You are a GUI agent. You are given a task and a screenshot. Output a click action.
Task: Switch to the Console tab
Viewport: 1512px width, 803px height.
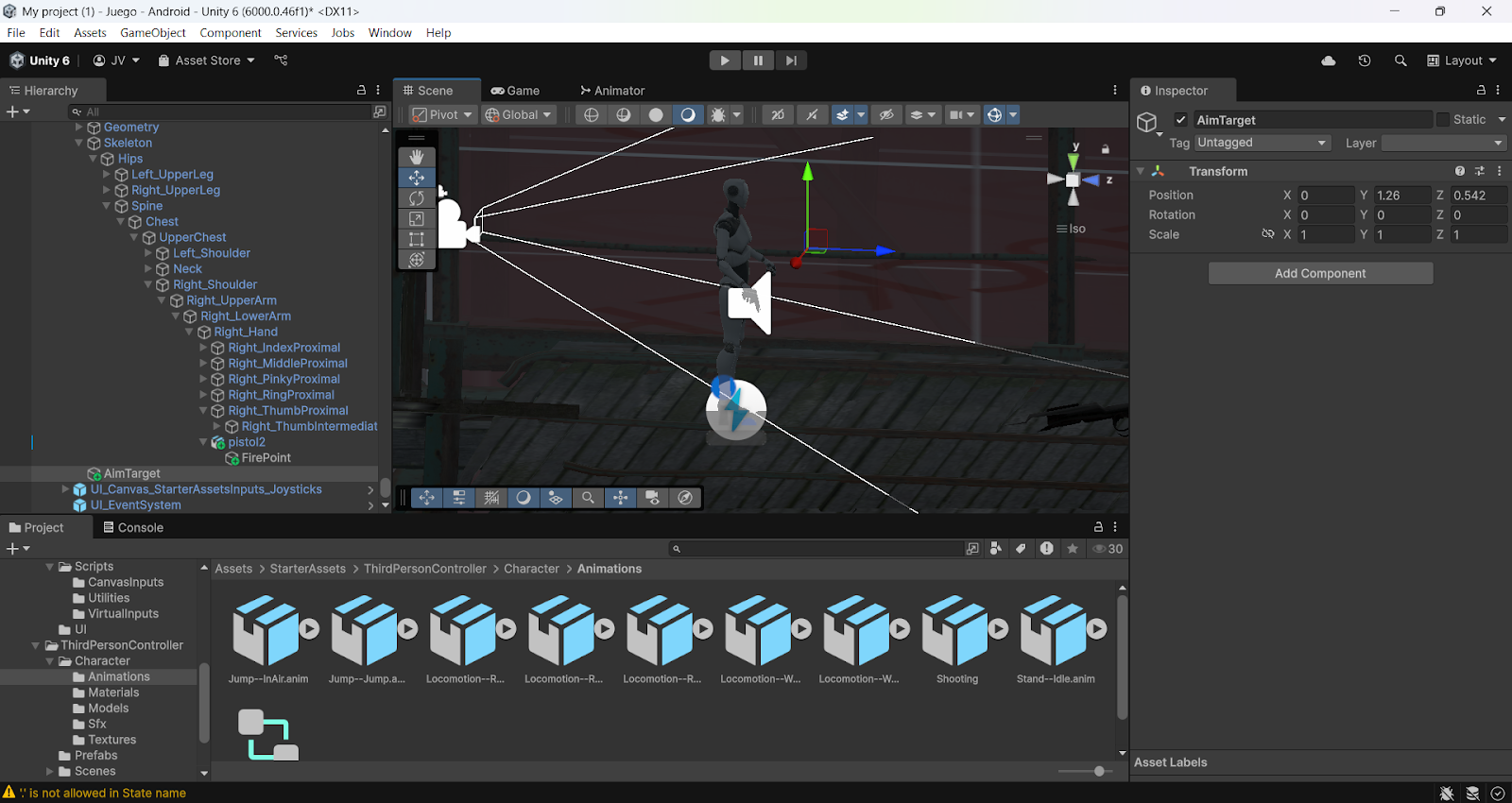point(133,527)
